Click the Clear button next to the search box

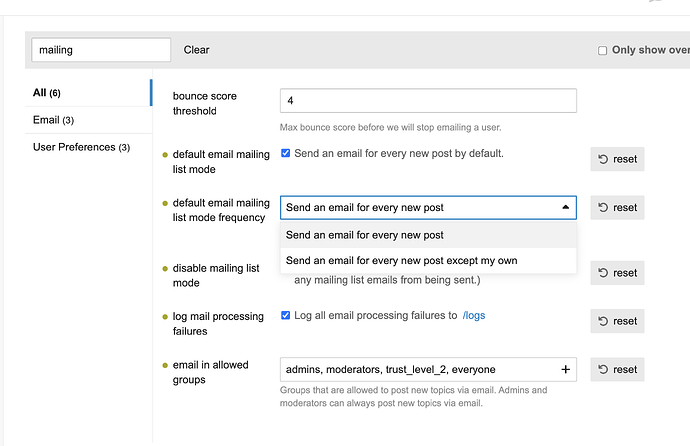[196, 50]
